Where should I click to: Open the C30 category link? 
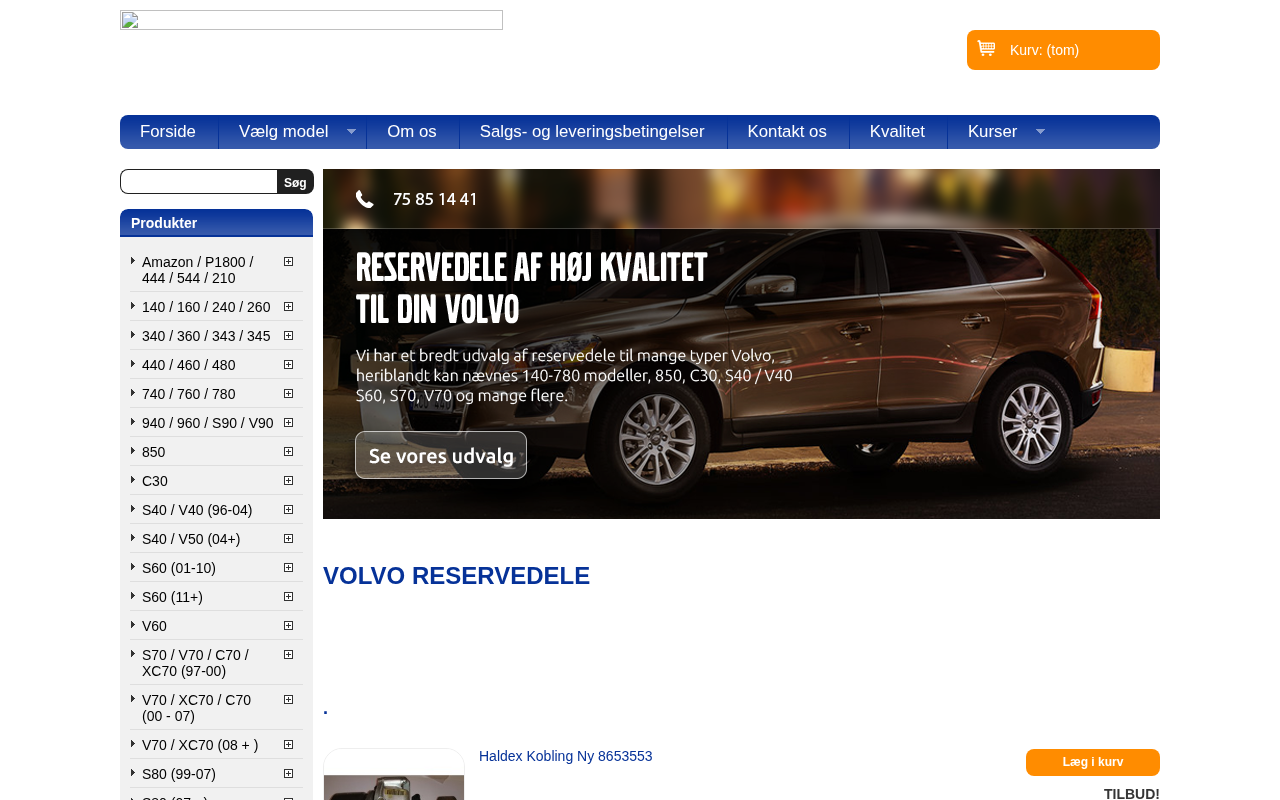155,481
